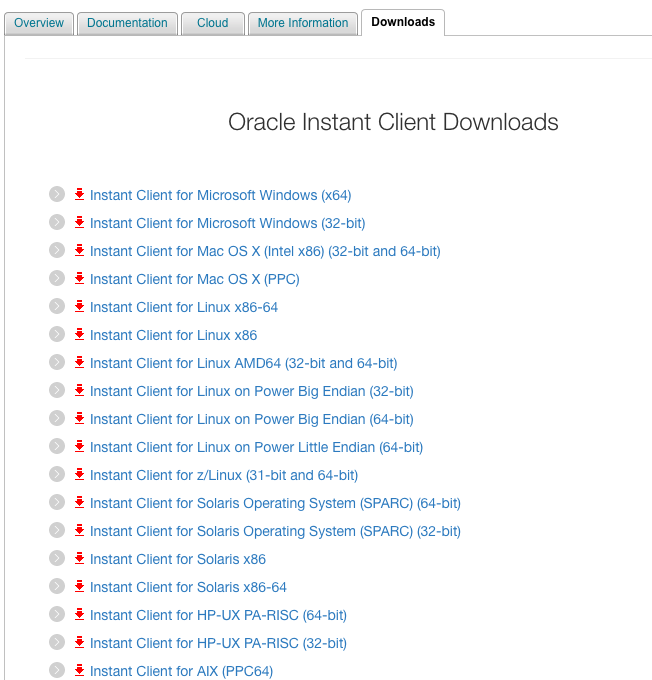Click red download icon for Linux x86-64
This screenshot has width=652, height=680.
click(x=79, y=306)
